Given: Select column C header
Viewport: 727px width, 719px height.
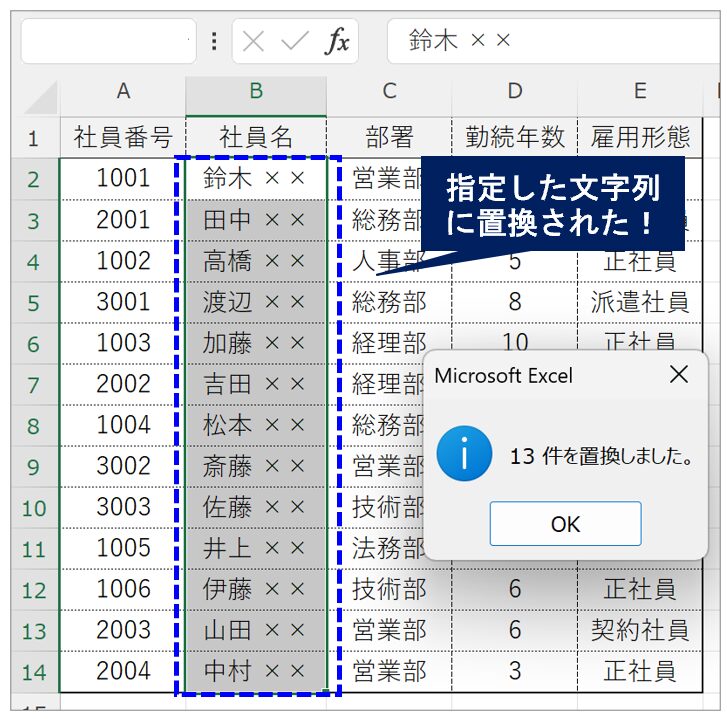Looking at the screenshot, I should click(x=389, y=92).
